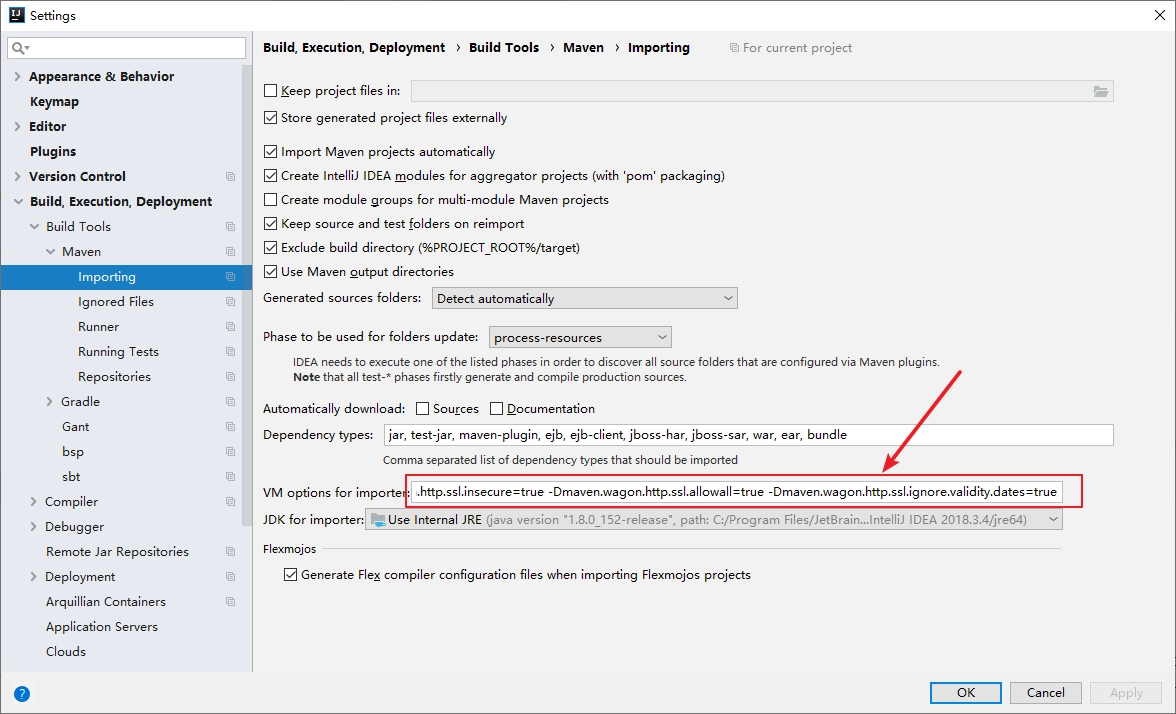The image size is (1176, 714).
Task: Expand Appearance & Behavior section
Action: tap(17, 76)
